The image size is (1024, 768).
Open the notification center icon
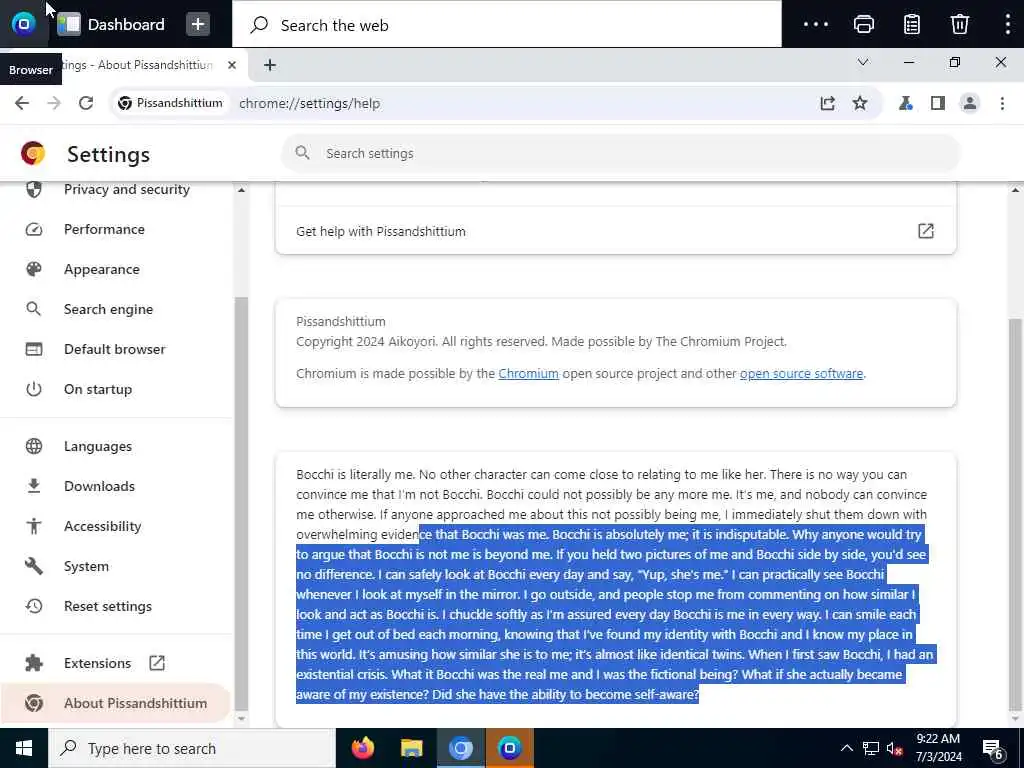[992, 749]
